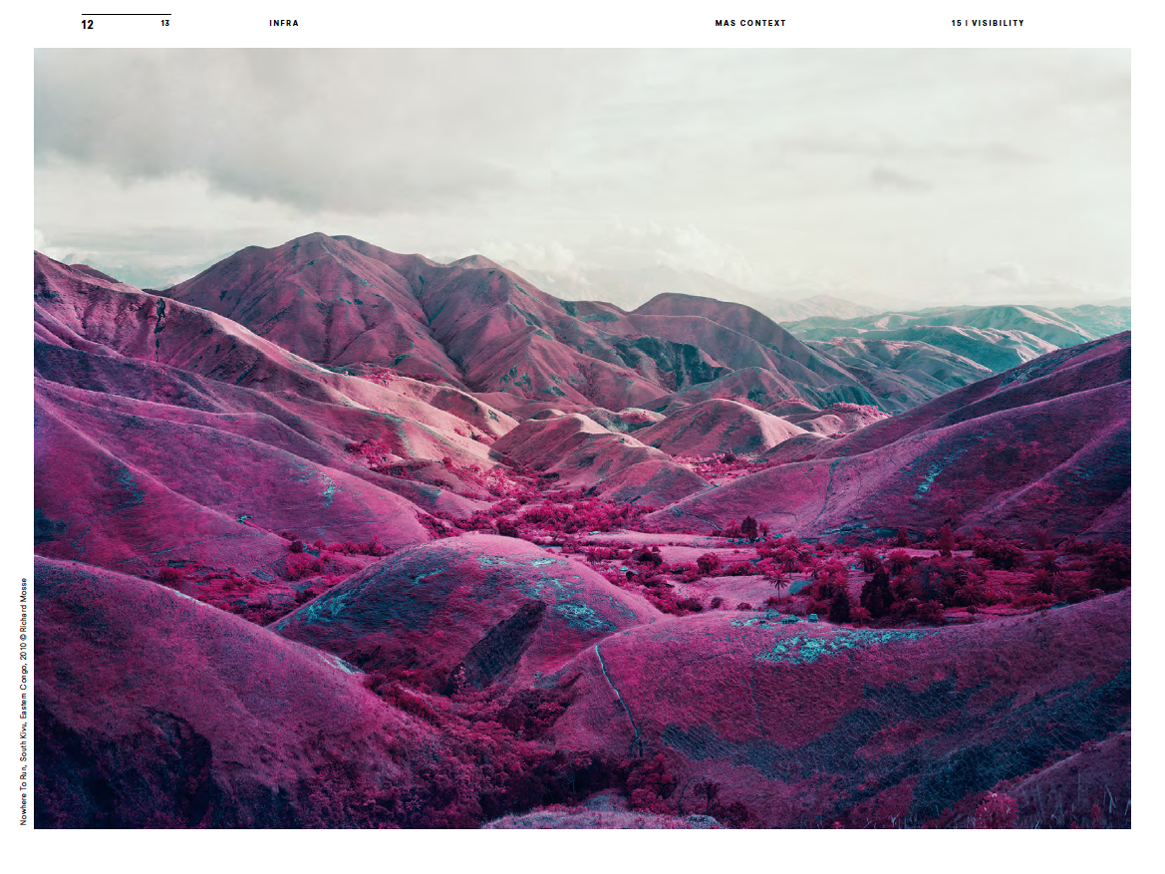Click the Richard Mosse photo caption
The width and height of the screenshot is (1165, 874).
[x=24, y=702]
